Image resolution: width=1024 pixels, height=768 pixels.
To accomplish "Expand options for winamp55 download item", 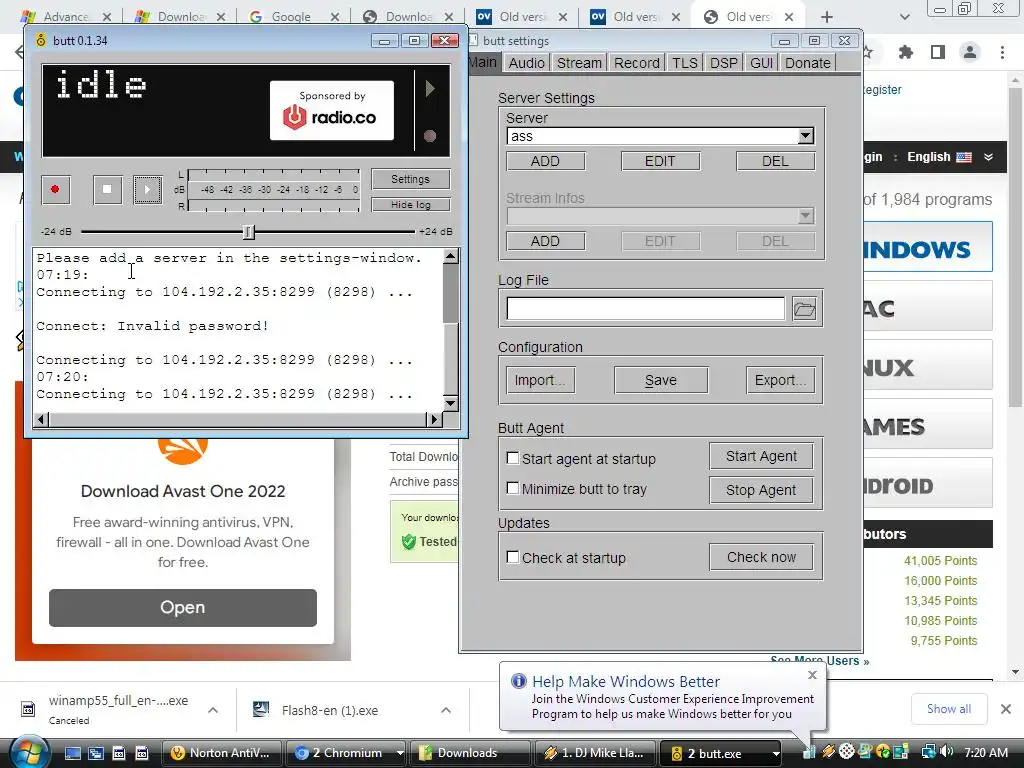I will (213, 710).
